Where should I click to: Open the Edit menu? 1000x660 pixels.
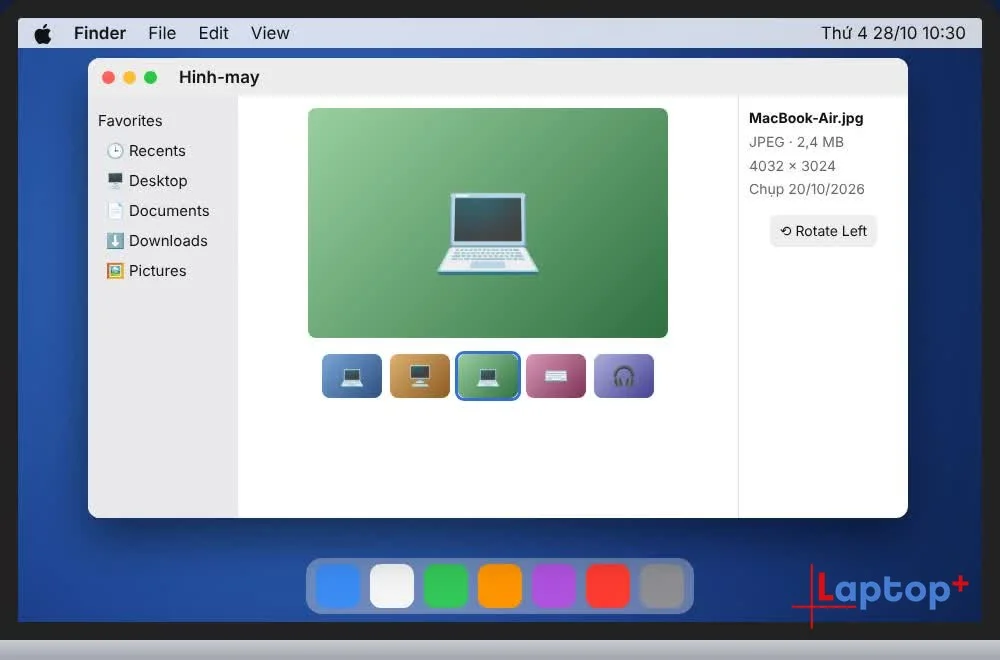[x=213, y=33]
